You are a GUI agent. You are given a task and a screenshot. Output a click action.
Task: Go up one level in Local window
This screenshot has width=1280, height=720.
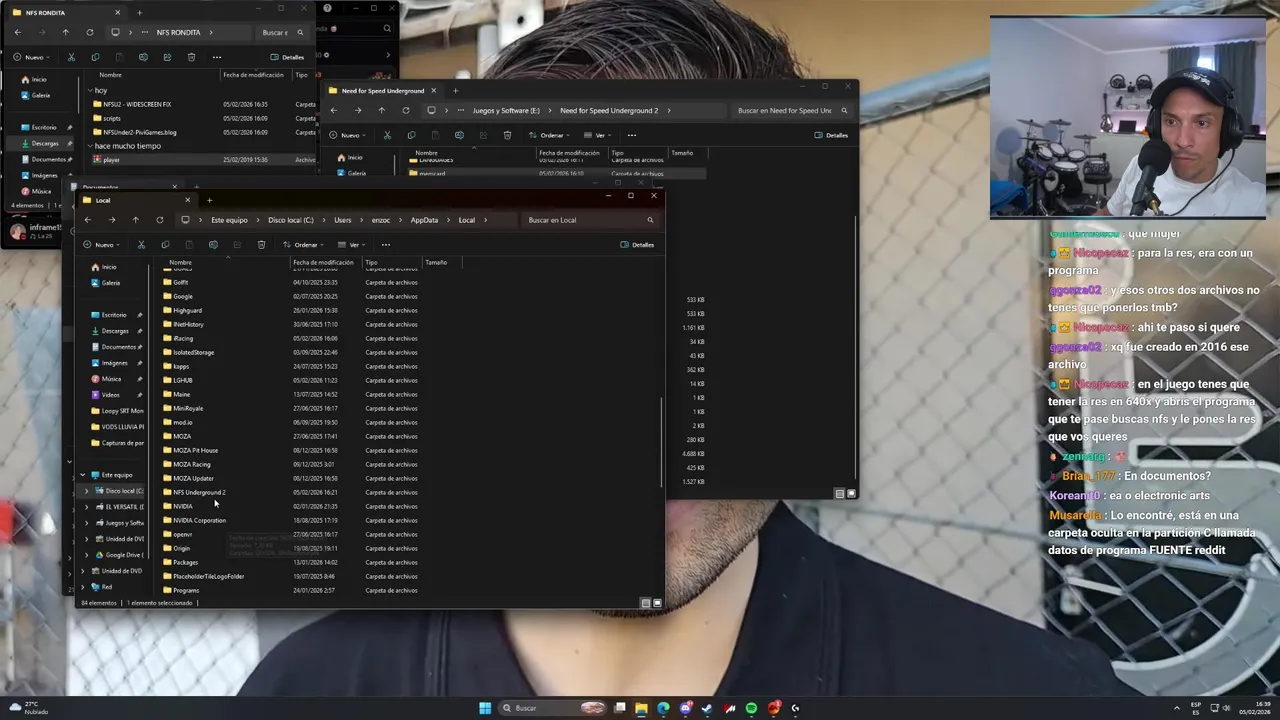136,220
